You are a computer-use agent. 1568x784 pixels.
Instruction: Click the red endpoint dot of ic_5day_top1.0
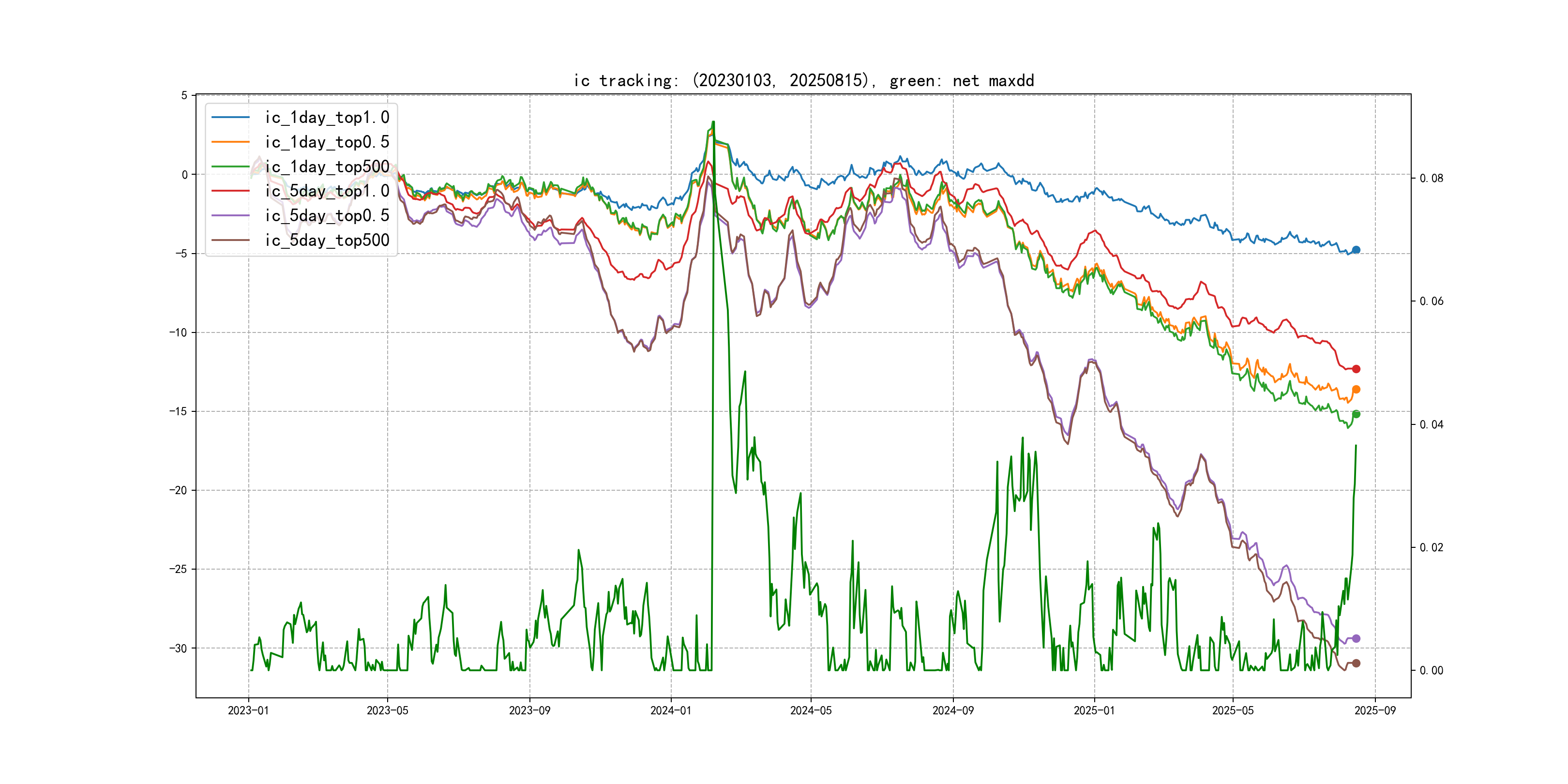[1356, 369]
